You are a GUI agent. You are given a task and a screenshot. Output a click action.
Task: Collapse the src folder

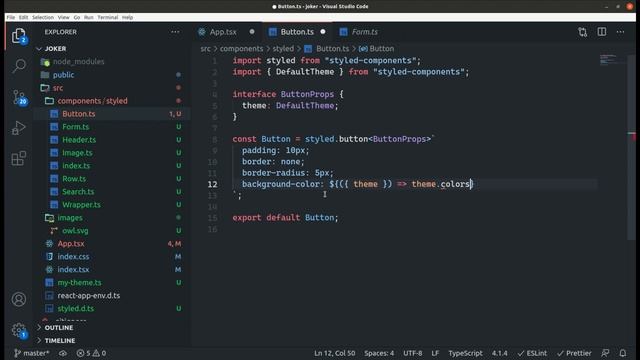[112, 88]
